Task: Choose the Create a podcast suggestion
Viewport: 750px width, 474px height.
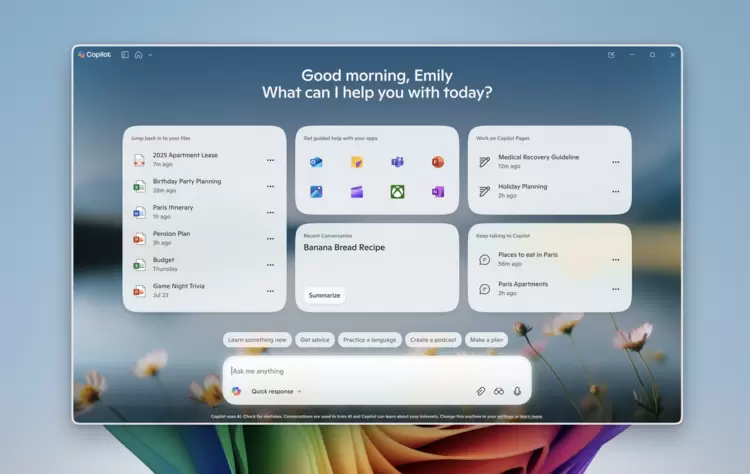Action: [432, 340]
